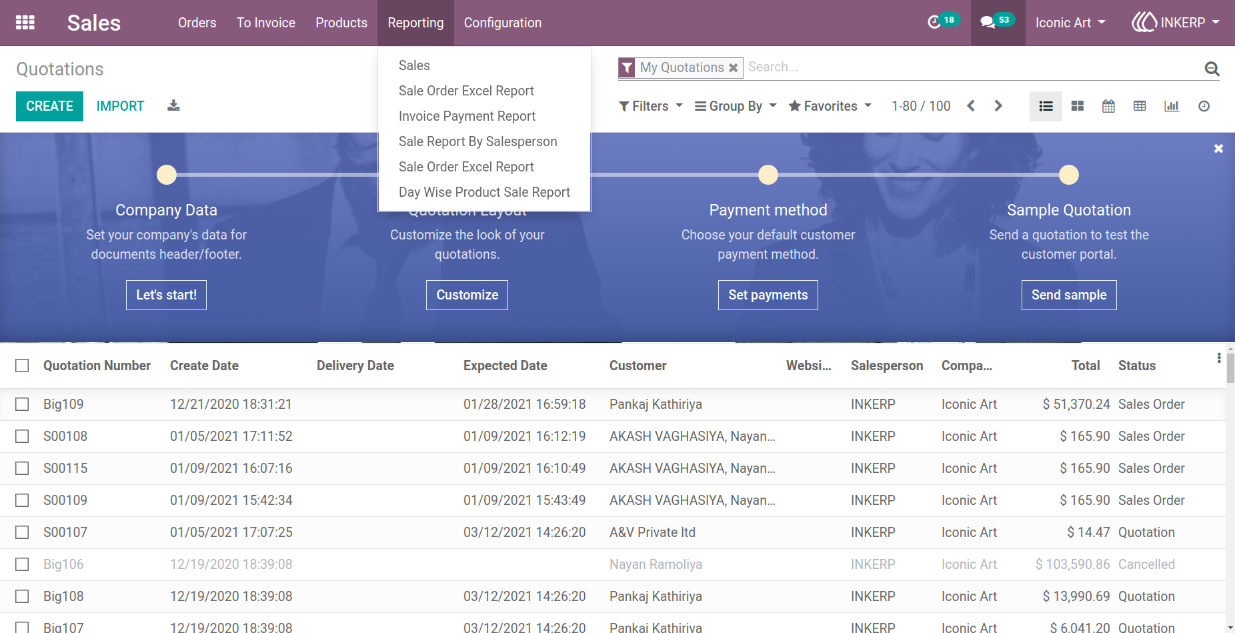Tick the select-all checkbox in the table header
This screenshot has height=633, width=1235.
click(22, 366)
